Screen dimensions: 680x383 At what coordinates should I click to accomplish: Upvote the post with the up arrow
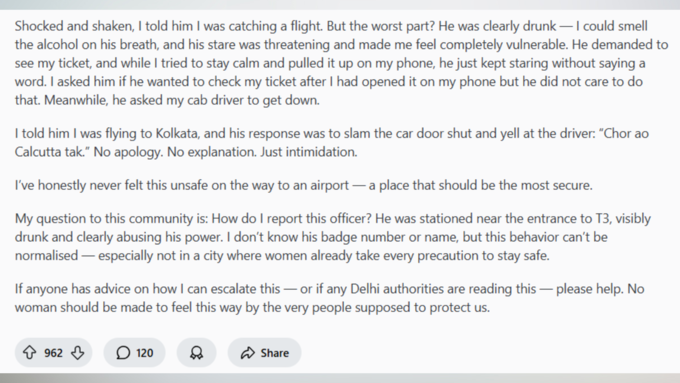pos(29,353)
